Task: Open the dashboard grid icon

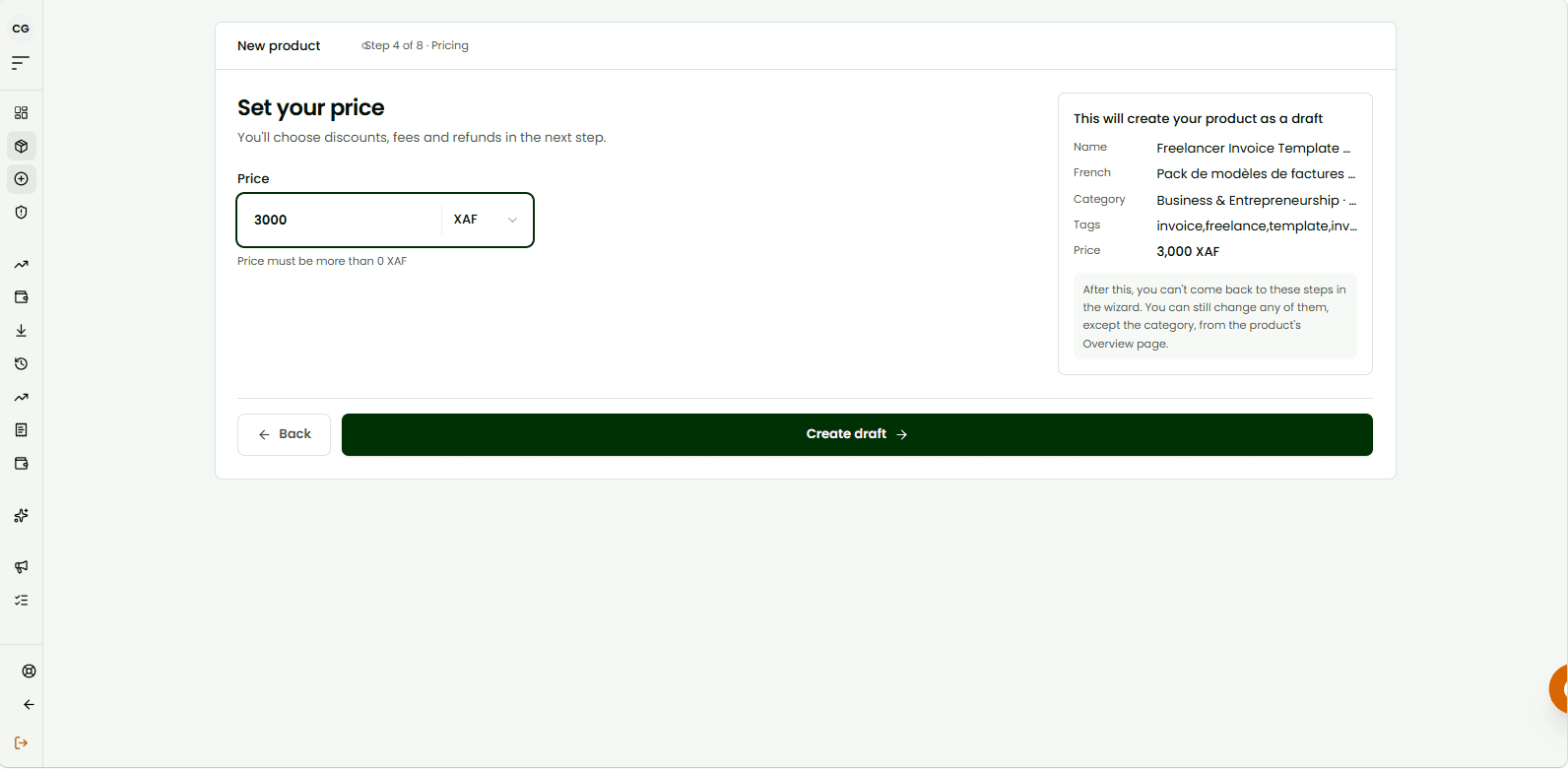Action: [x=22, y=112]
